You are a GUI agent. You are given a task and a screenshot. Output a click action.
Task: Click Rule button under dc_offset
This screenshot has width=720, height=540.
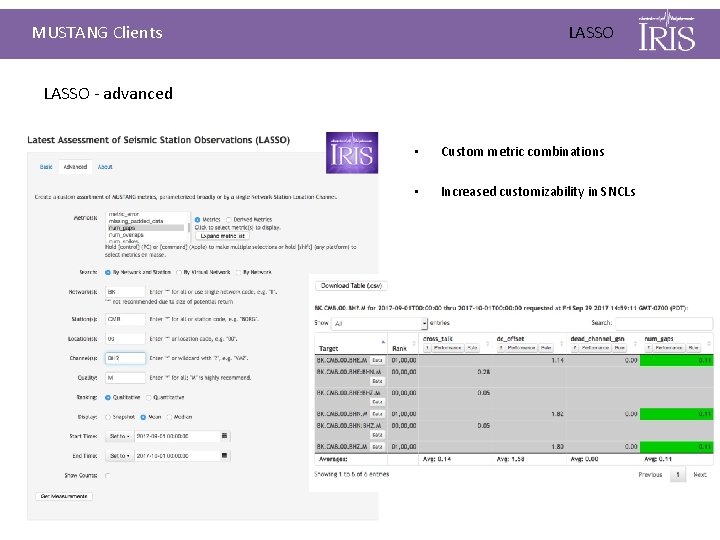tap(546, 348)
